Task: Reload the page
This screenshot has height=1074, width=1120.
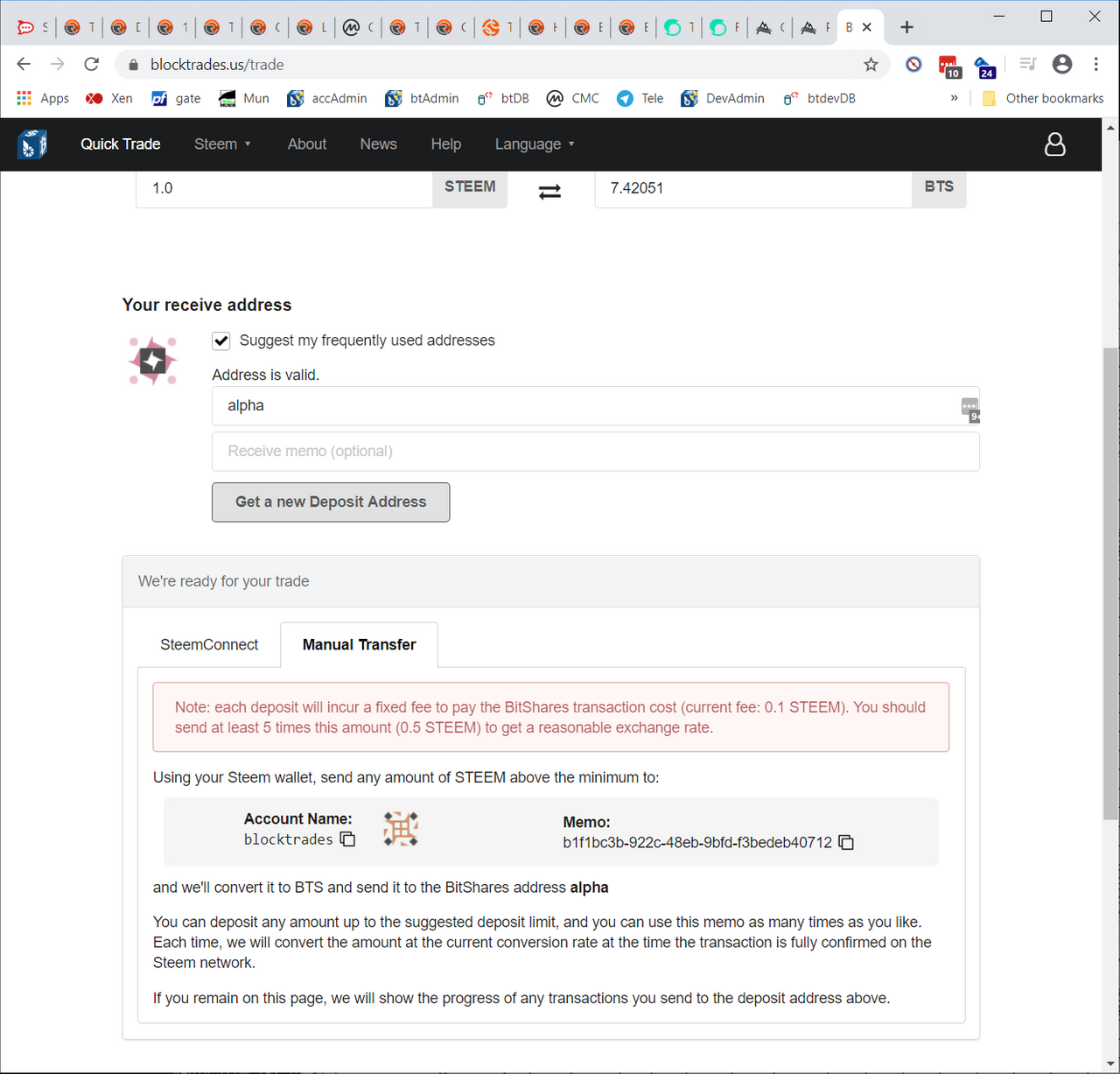Action: [91, 64]
